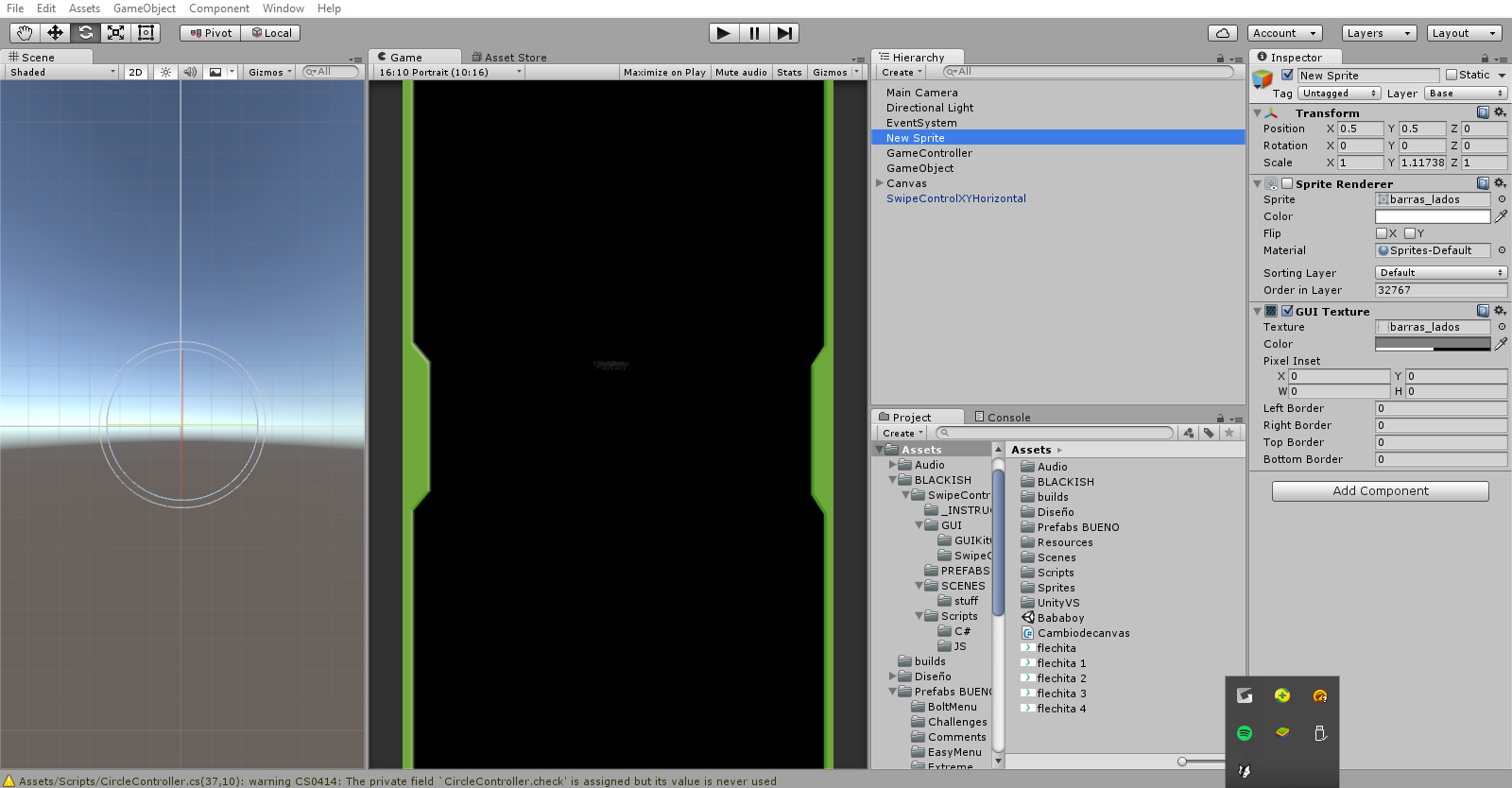
Task: Select the Move tool
Action: (x=55, y=33)
